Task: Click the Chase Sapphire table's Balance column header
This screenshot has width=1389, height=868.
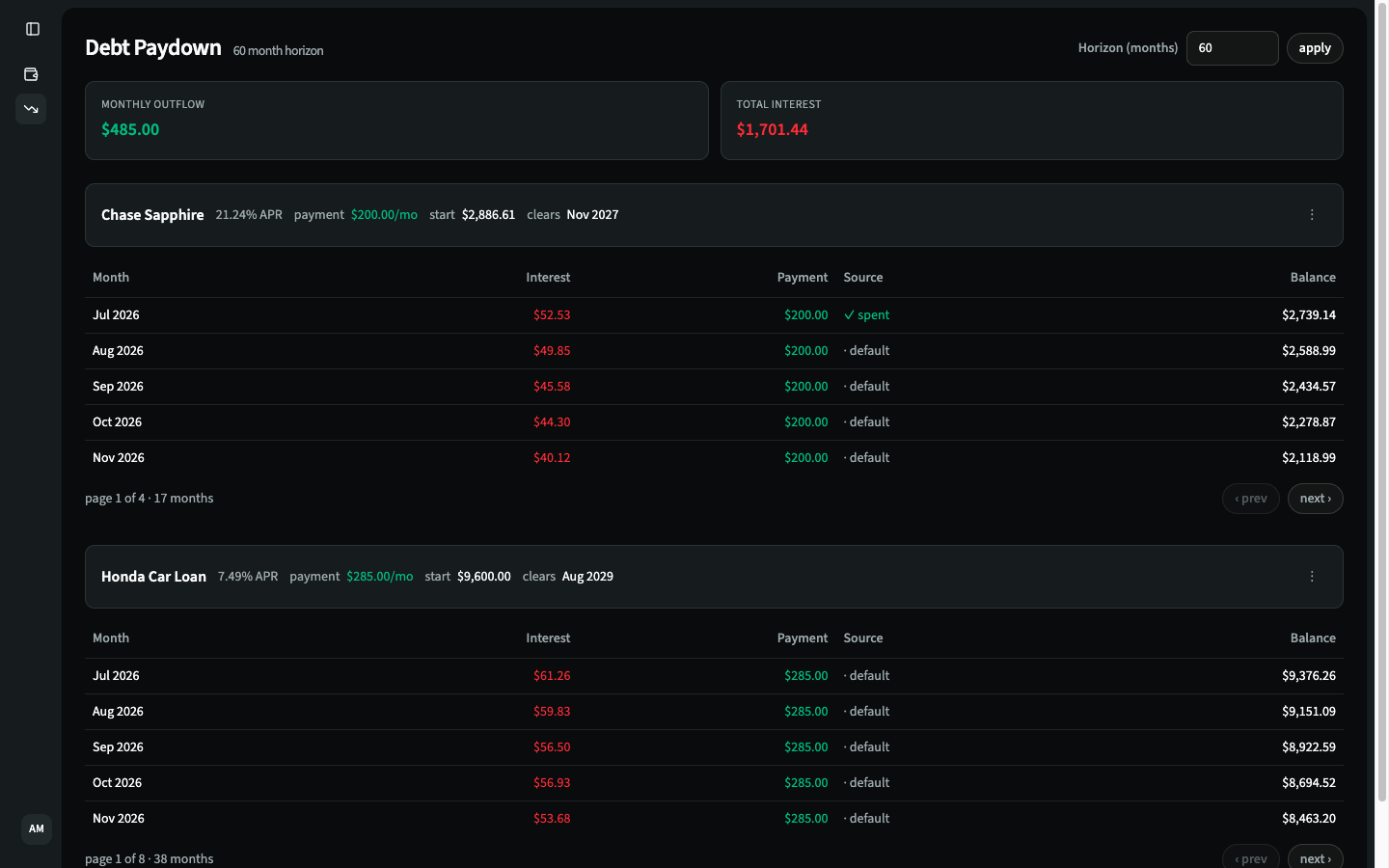Action: point(1313,278)
